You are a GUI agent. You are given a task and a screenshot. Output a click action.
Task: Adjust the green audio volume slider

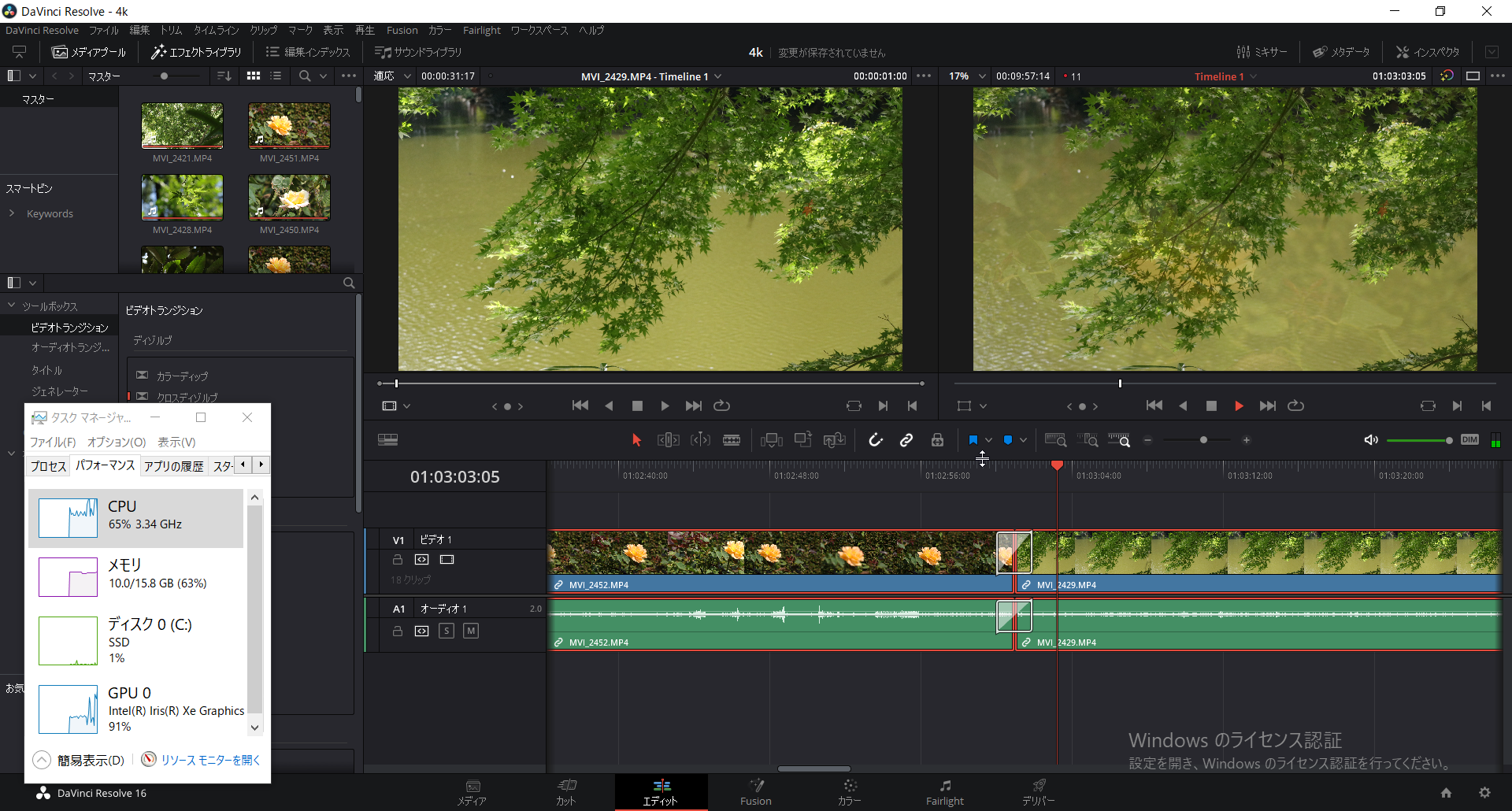pos(1417,440)
